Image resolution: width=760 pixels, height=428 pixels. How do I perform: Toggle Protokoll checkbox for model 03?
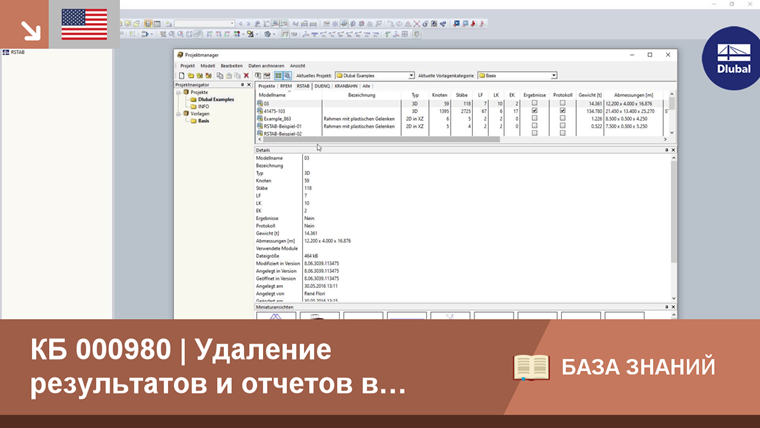(x=563, y=103)
